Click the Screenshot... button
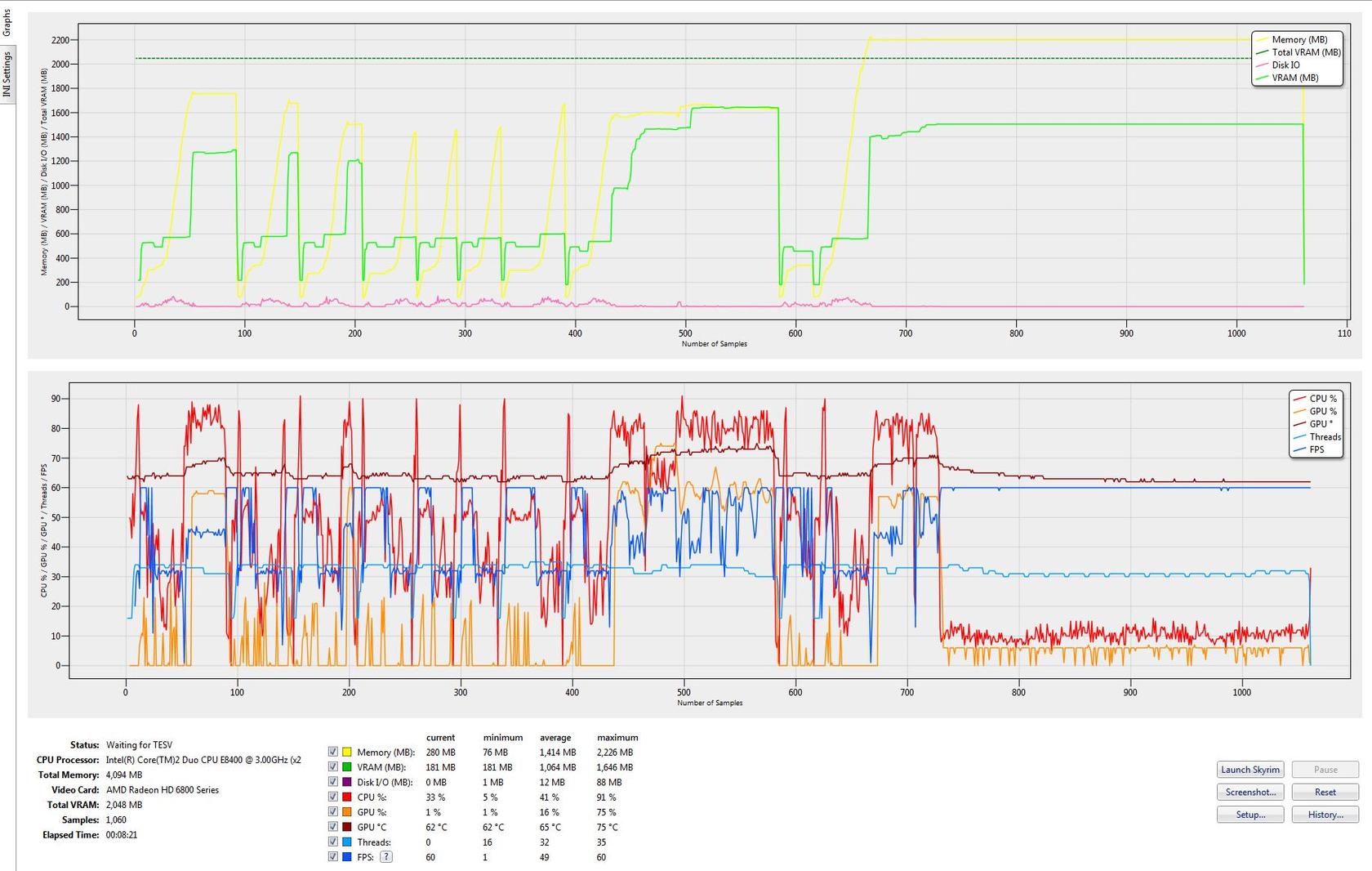The width and height of the screenshot is (1372, 871). tap(1249, 792)
